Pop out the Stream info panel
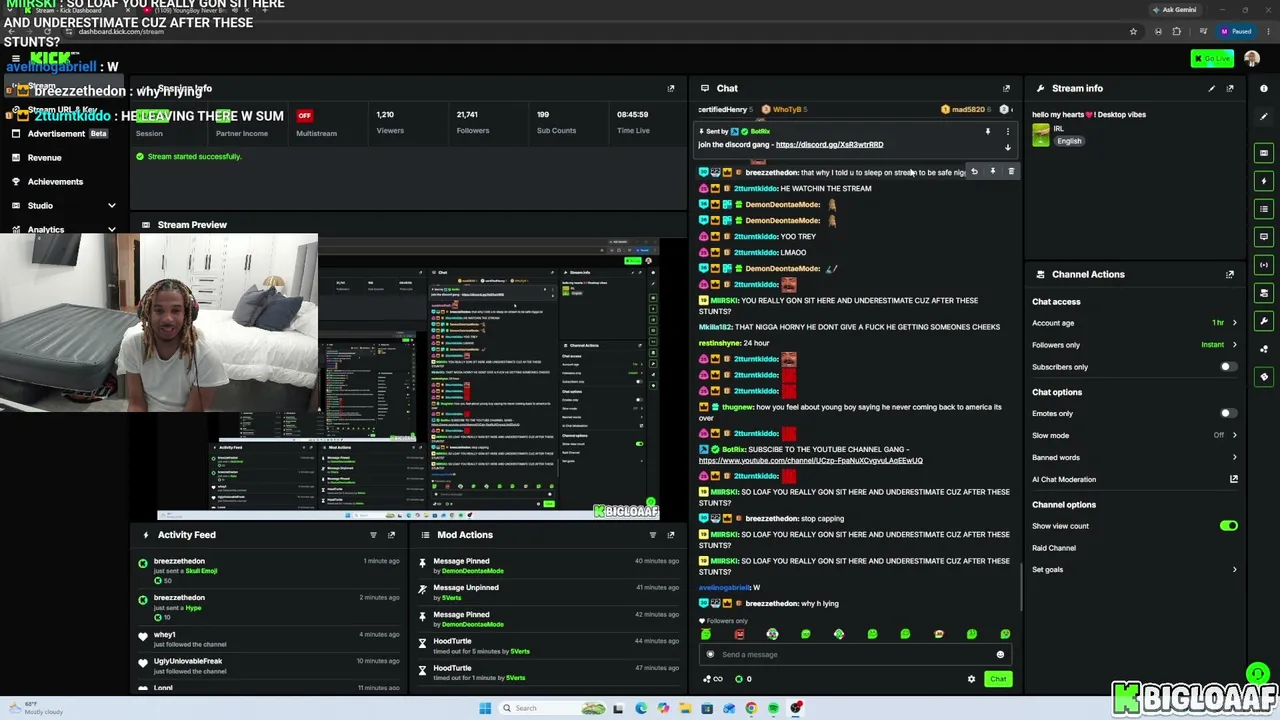This screenshot has width=1280, height=720. (x=1230, y=88)
